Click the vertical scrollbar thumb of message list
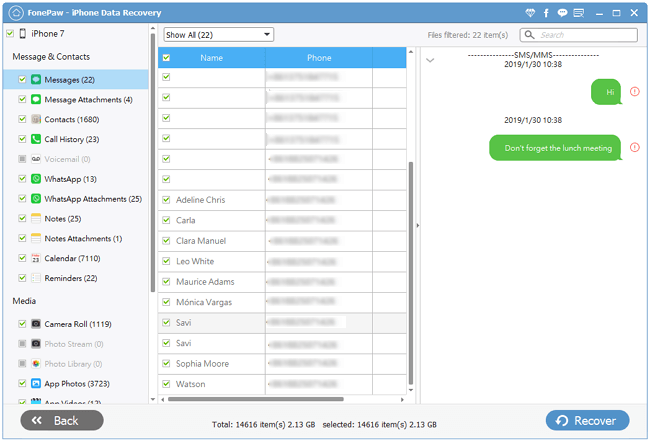Screen dimensions: 650x441 (411, 274)
